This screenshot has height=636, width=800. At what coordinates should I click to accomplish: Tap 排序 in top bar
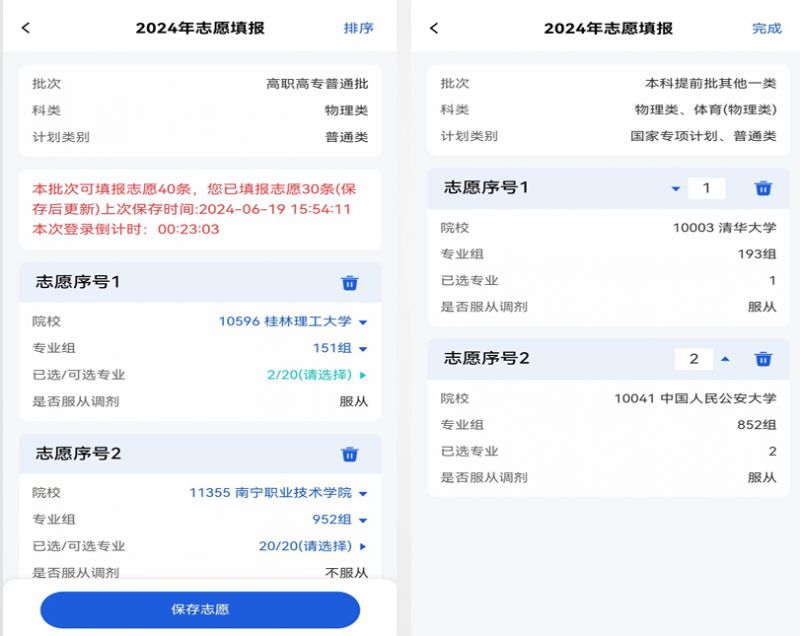(358, 28)
